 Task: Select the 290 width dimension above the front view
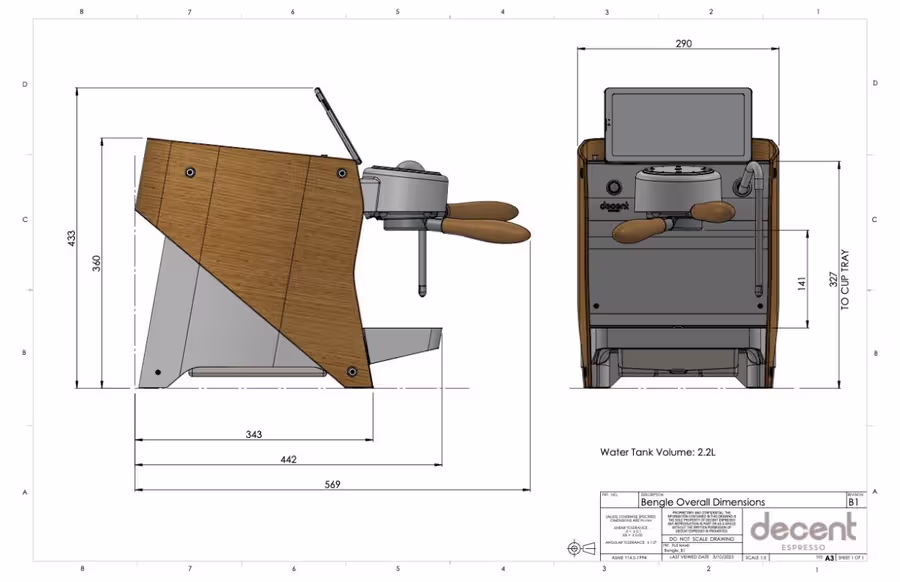coord(683,43)
